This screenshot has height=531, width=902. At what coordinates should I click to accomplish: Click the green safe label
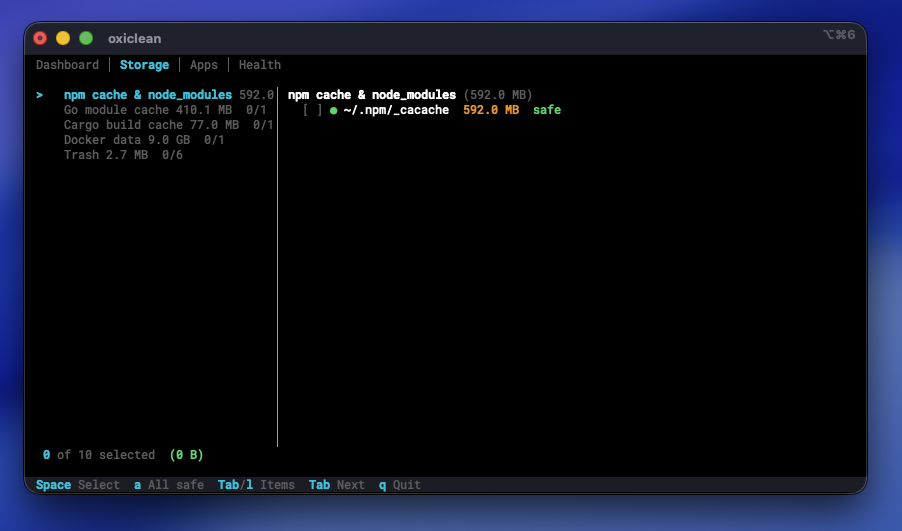(x=546, y=110)
